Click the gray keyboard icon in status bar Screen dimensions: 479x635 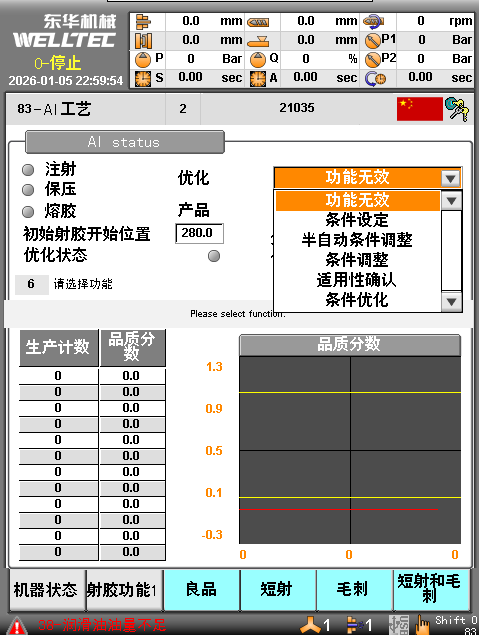coord(399,625)
